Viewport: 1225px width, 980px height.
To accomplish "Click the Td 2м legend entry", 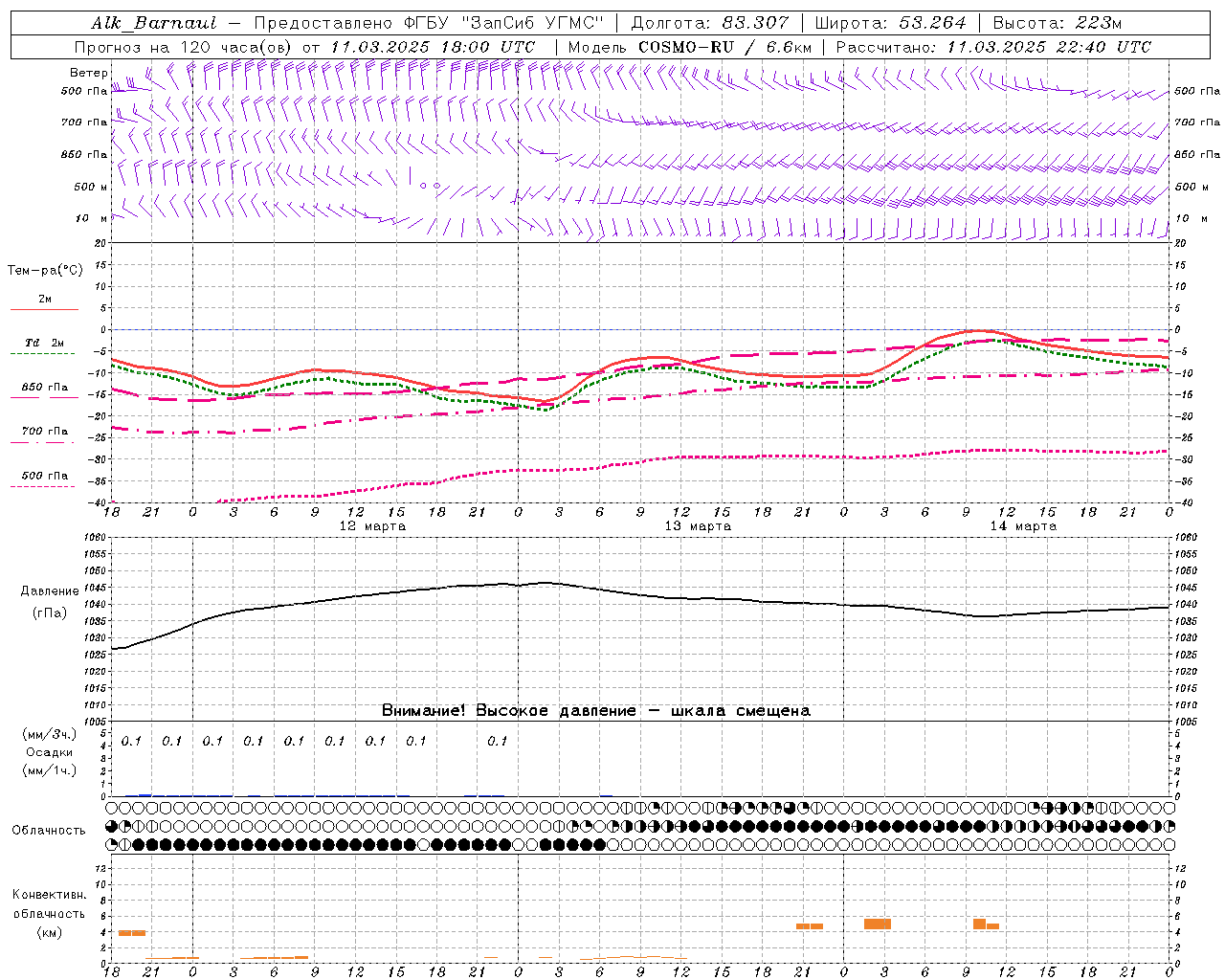I will 44,343.
